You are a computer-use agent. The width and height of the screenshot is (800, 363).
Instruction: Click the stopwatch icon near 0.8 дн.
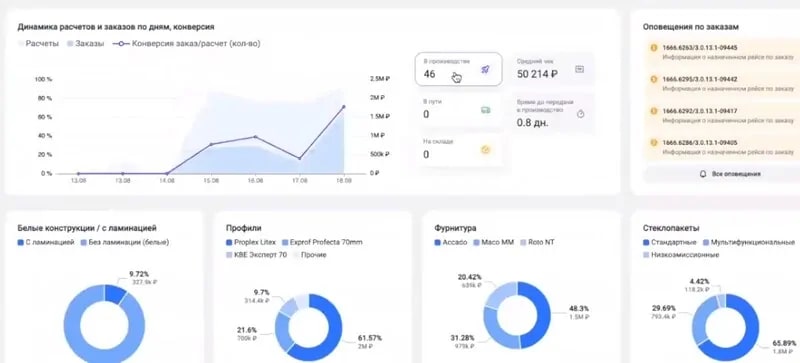pos(580,114)
